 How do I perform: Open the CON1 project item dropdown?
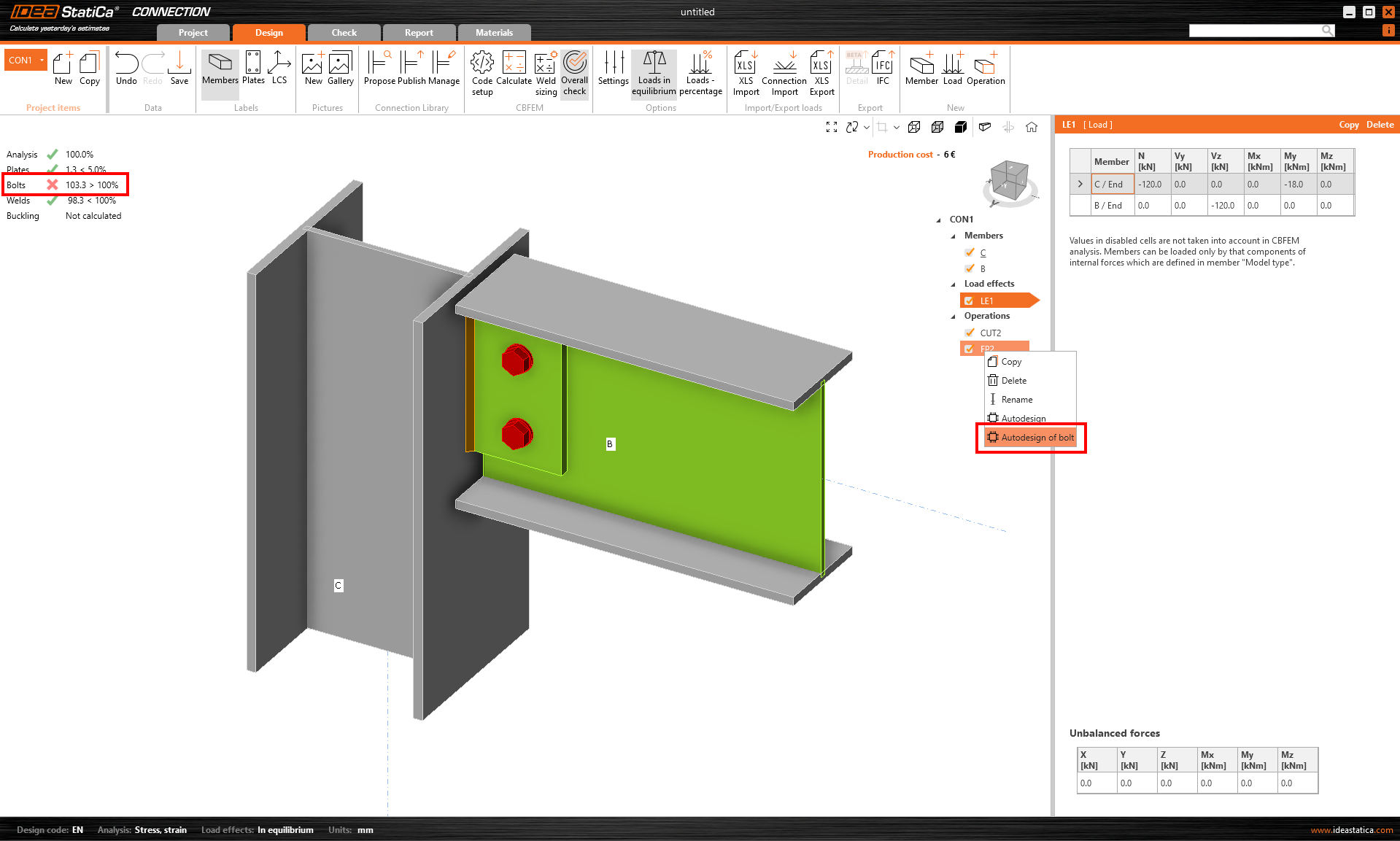[42, 60]
